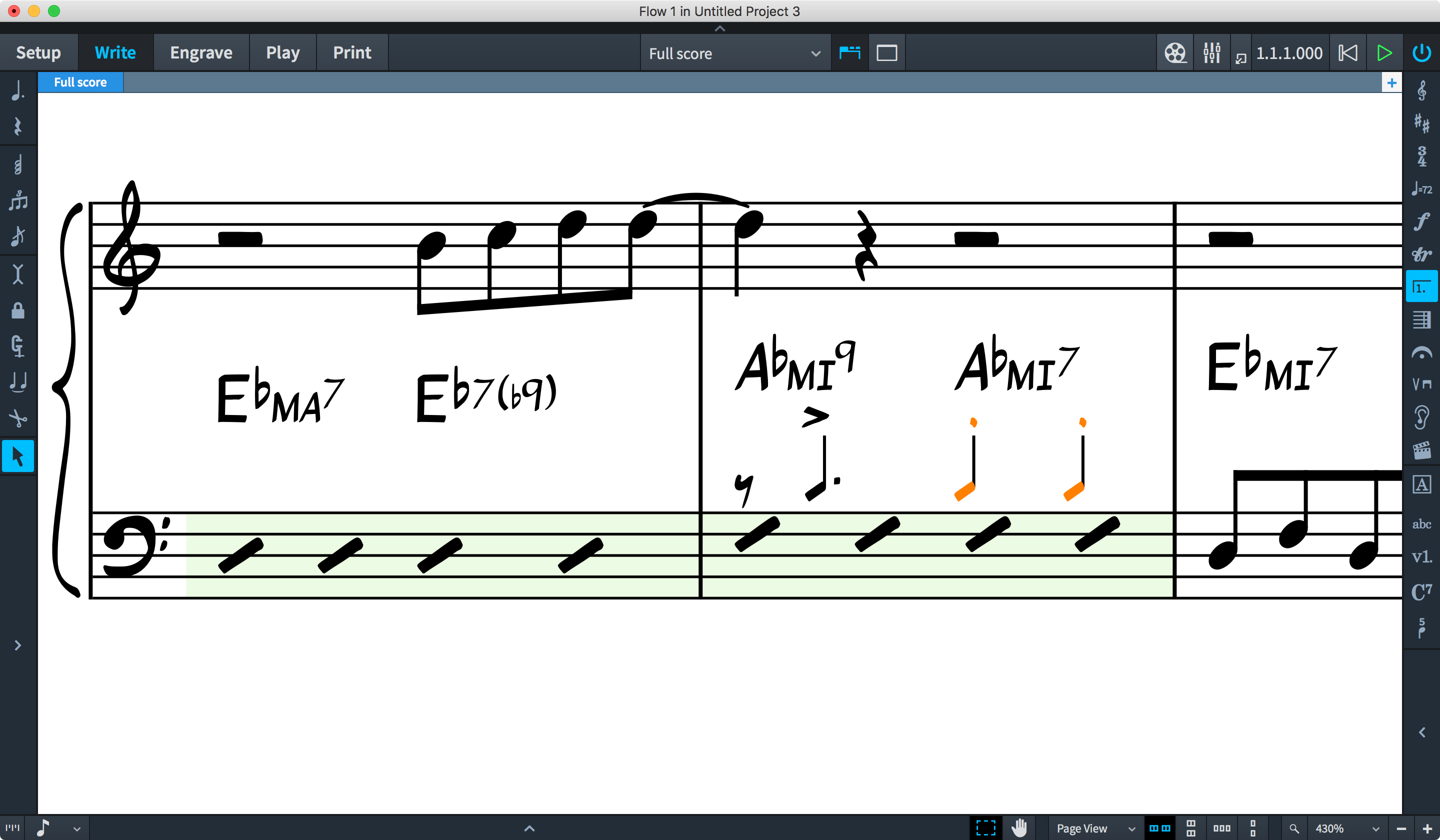Open the Video window icon
This screenshot has height=840, width=1440.
pos(1175,53)
